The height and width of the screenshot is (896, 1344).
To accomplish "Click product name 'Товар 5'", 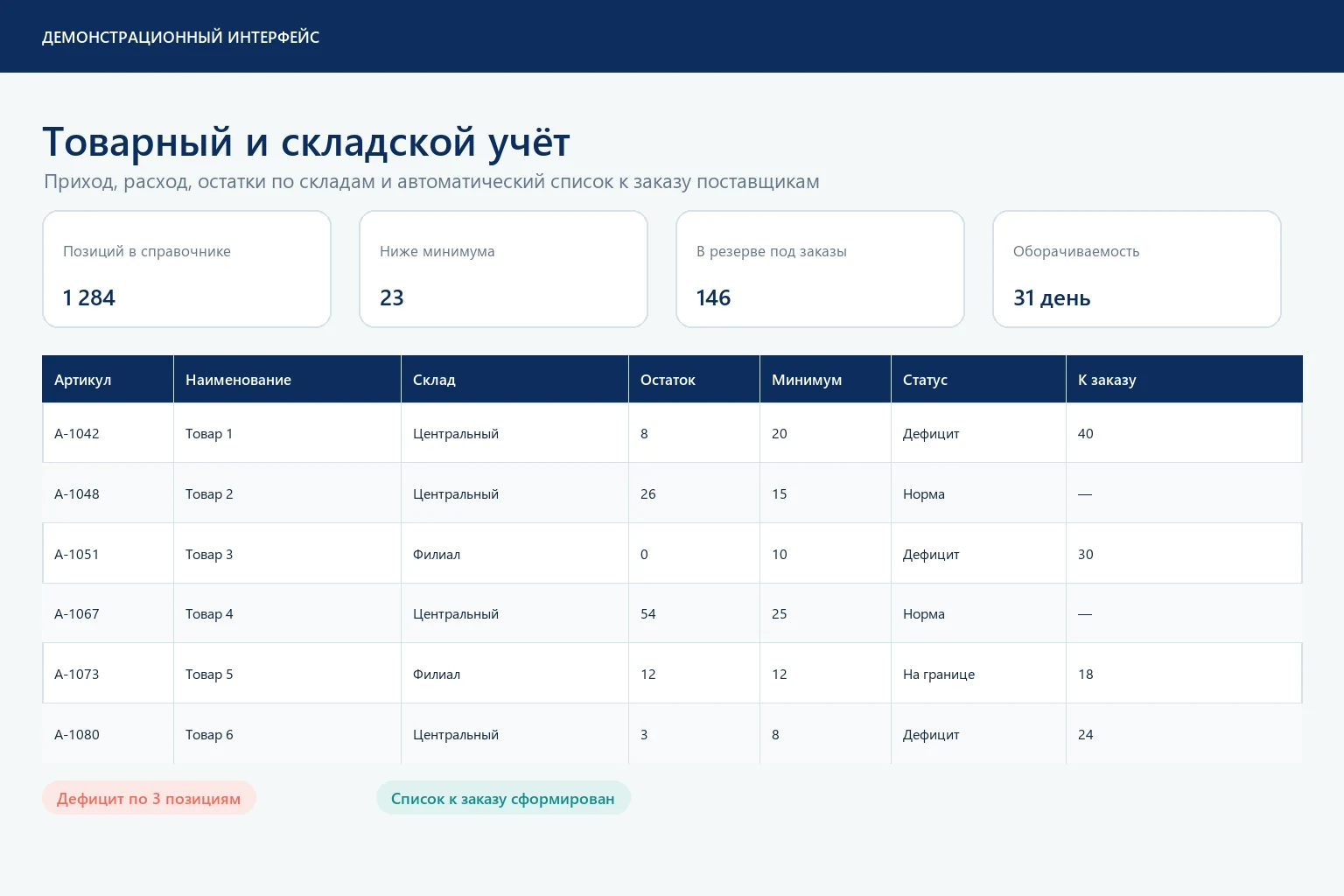I will 209,674.
